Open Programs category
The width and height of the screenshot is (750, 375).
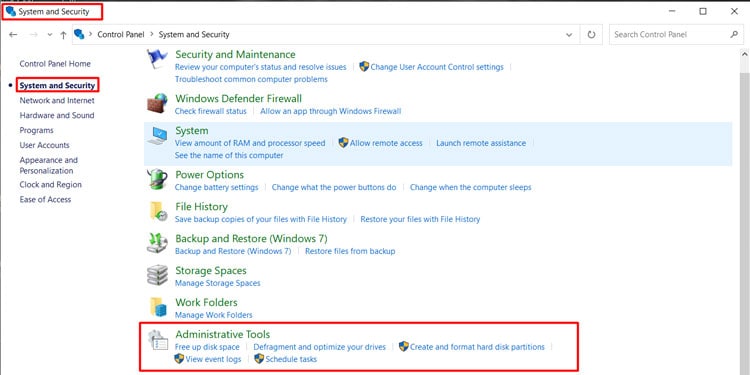pos(36,130)
